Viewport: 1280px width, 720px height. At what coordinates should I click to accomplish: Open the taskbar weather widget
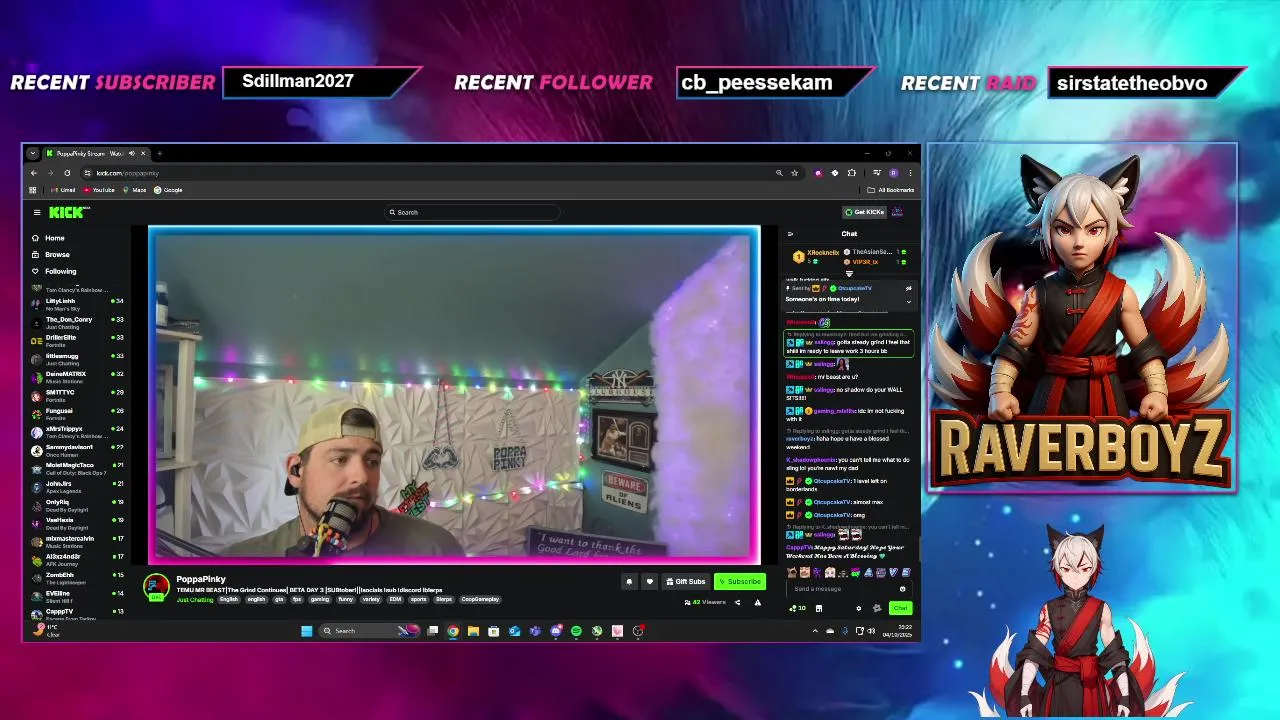pos(47,631)
